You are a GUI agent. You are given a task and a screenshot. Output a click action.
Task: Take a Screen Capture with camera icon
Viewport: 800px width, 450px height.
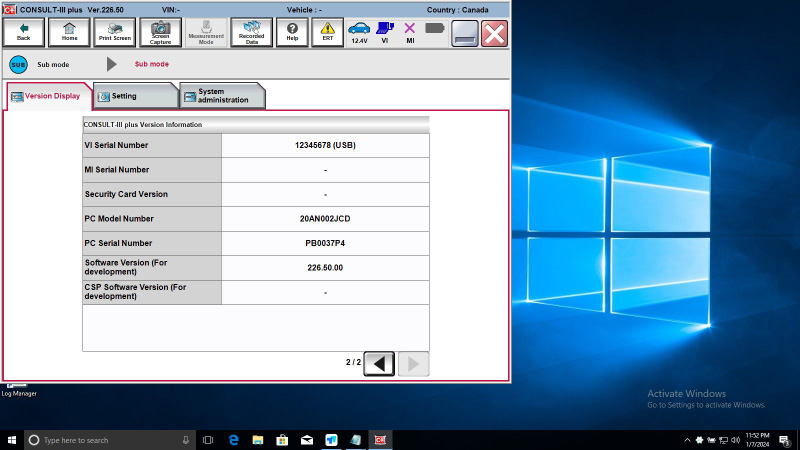(160, 33)
